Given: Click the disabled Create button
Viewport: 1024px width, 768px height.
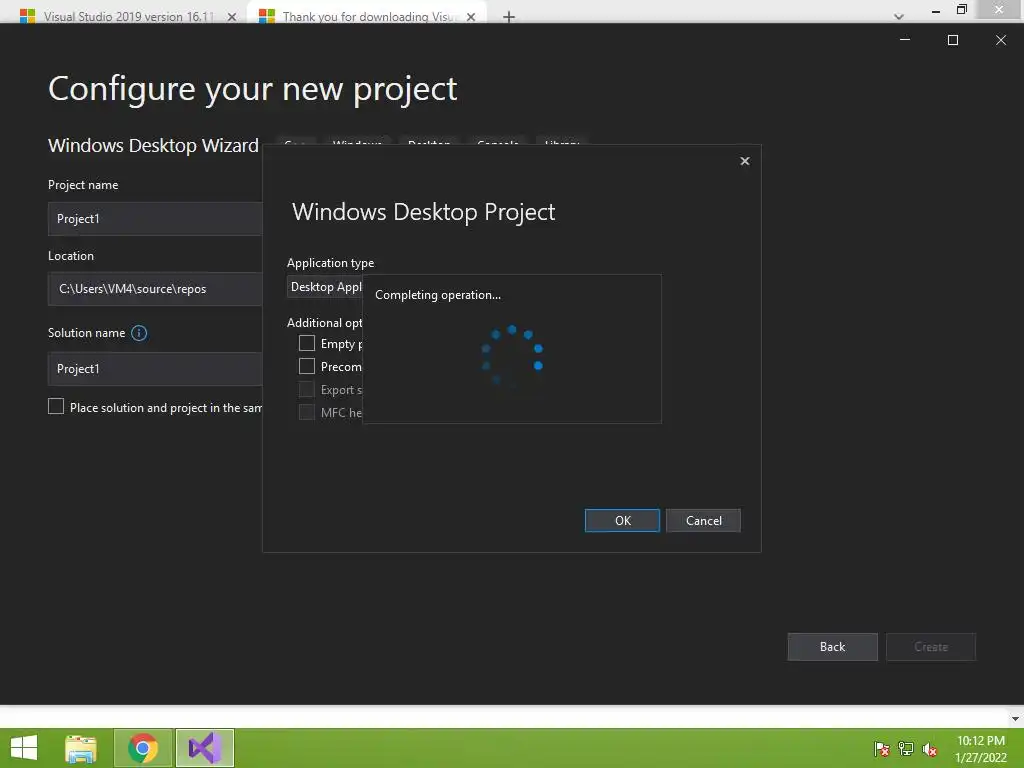Looking at the screenshot, I should click(931, 647).
